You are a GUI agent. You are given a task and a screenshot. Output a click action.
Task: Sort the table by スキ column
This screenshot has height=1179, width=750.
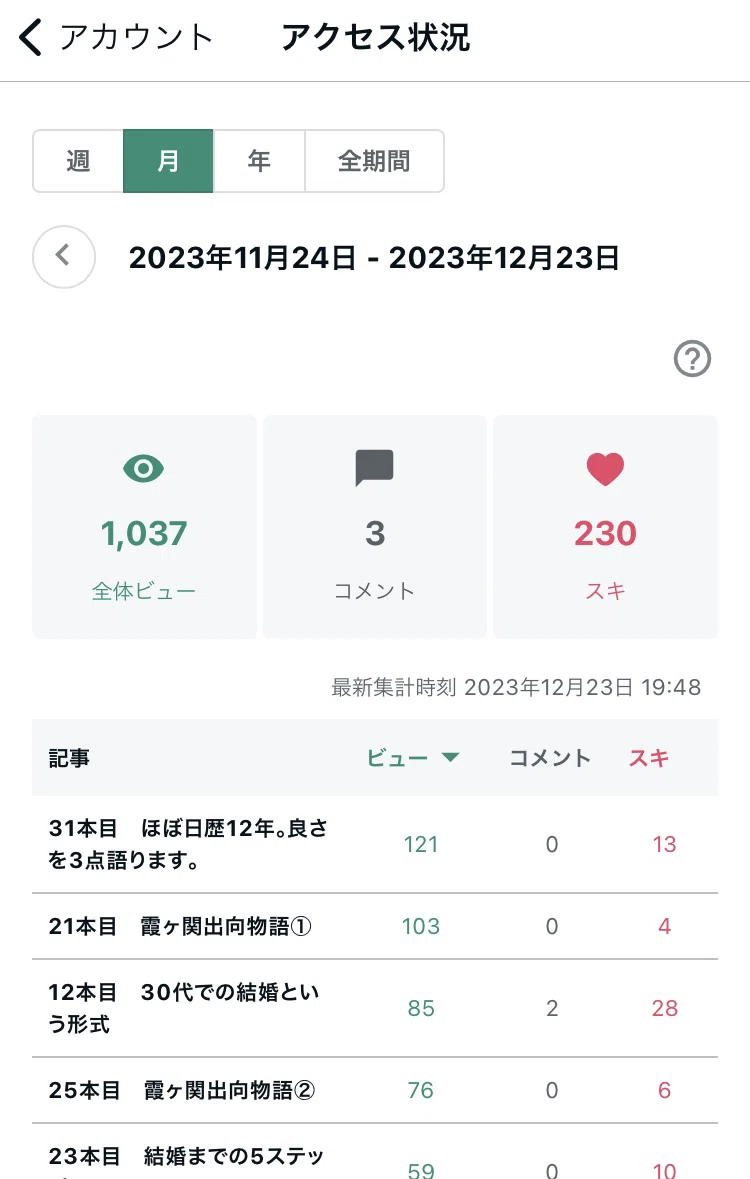[648, 758]
